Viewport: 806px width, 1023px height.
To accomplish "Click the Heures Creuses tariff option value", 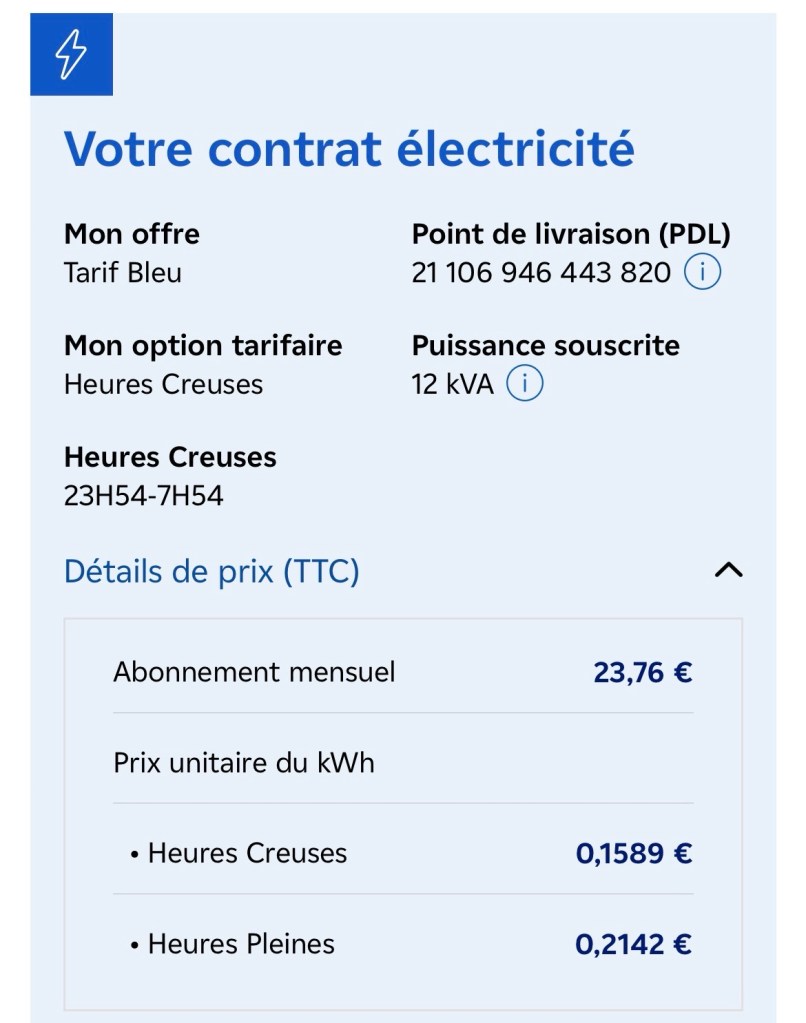I will pos(163,384).
